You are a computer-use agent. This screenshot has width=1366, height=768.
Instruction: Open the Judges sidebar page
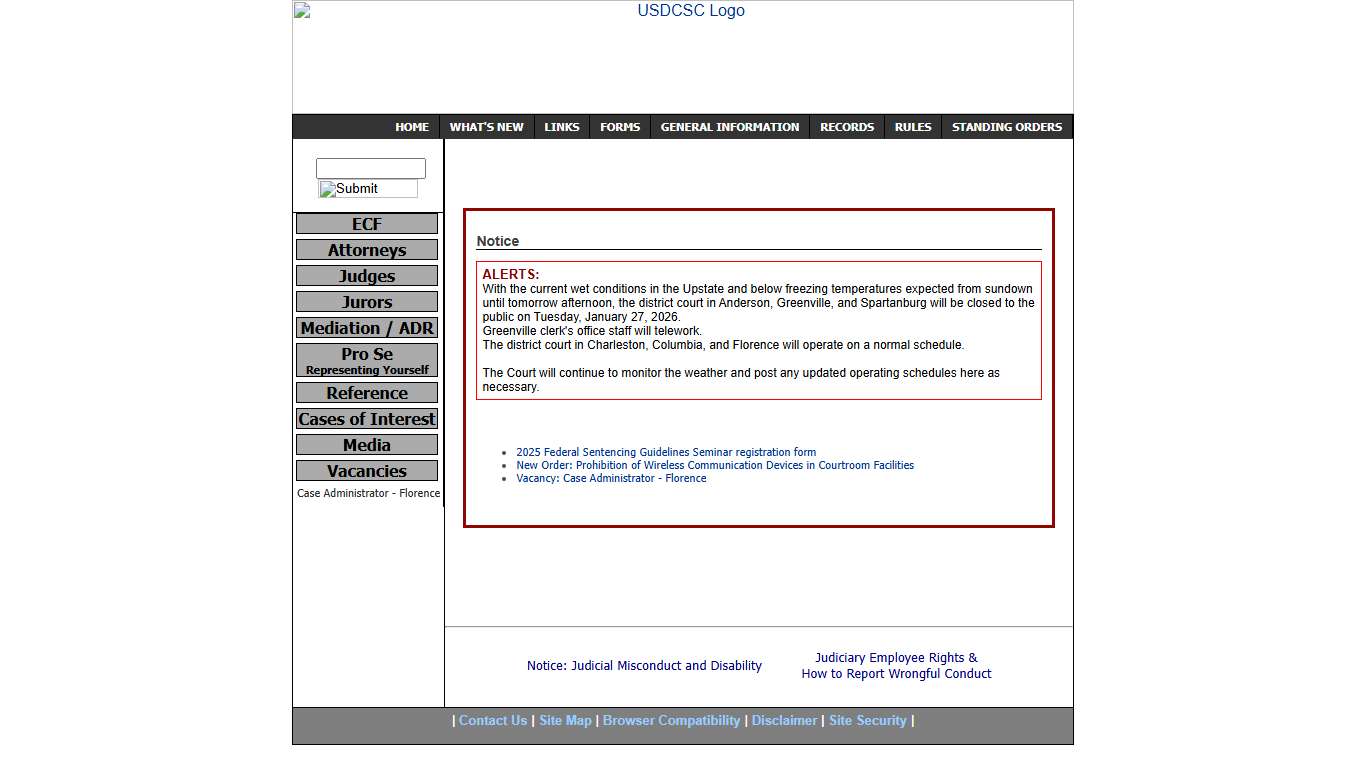(x=366, y=275)
